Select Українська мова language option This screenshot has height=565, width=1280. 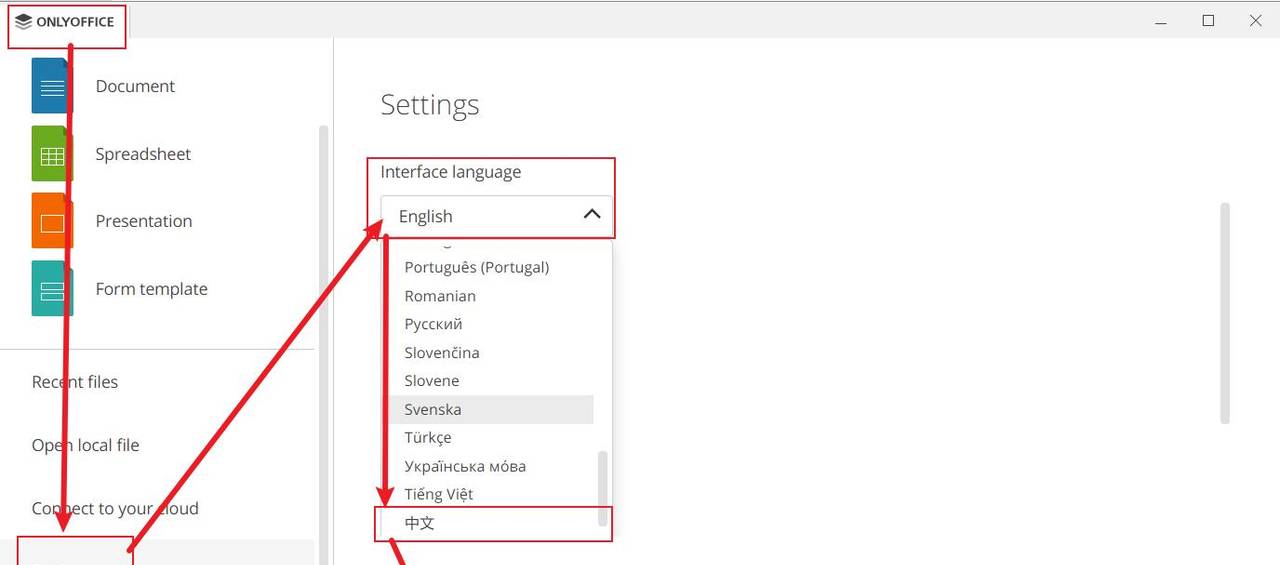[x=465, y=466]
